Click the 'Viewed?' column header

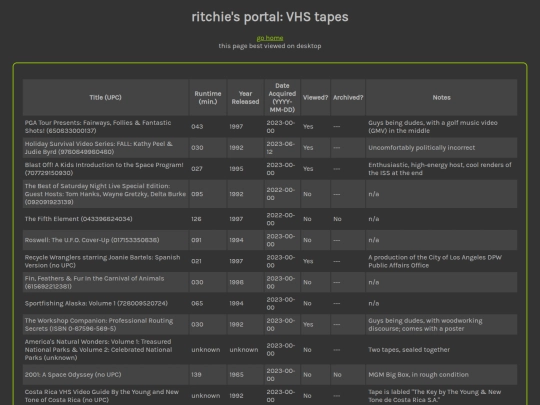315,97
